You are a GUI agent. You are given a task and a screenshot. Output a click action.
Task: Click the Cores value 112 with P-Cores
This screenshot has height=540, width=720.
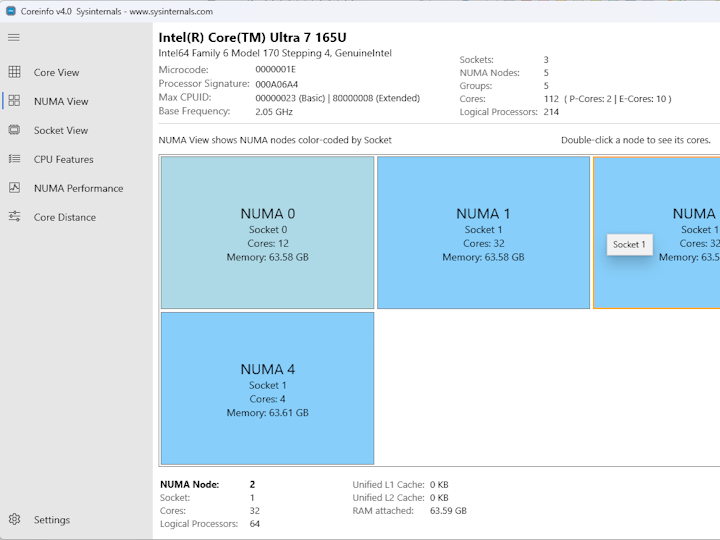click(x=608, y=99)
